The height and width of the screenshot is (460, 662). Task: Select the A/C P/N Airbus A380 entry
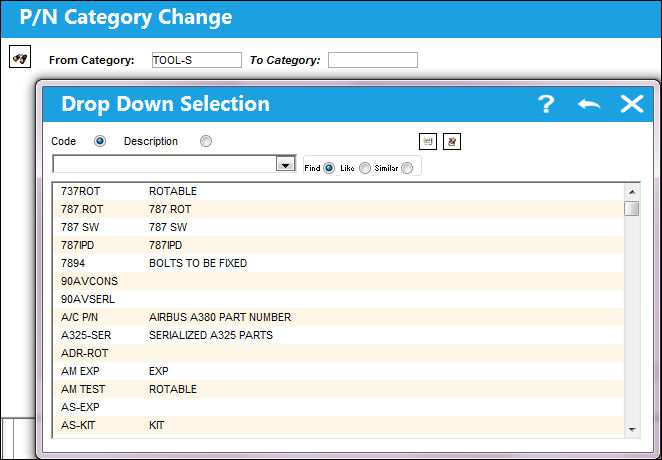click(339, 317)
